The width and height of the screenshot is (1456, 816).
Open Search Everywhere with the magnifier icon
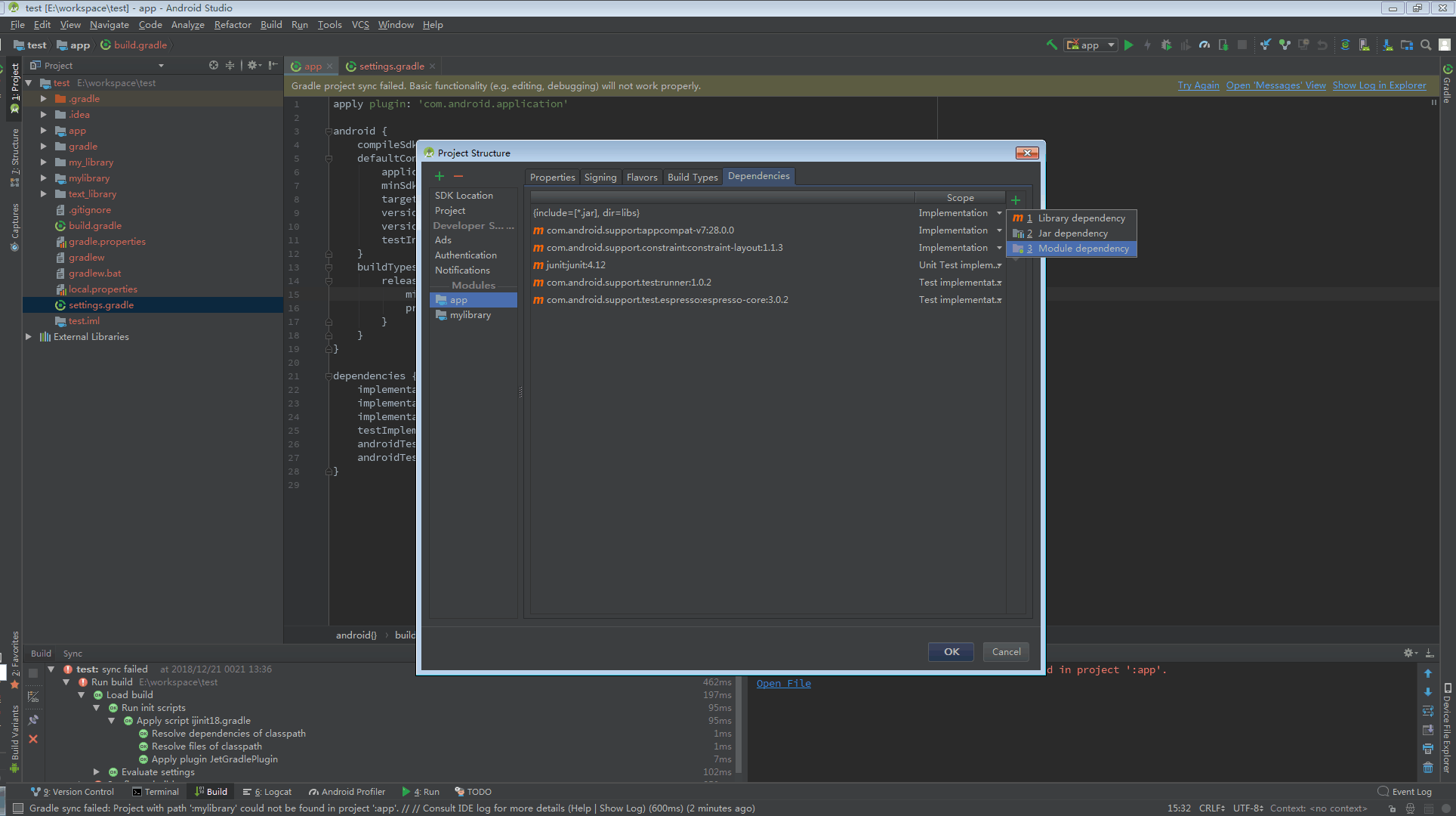point(1425,45)
